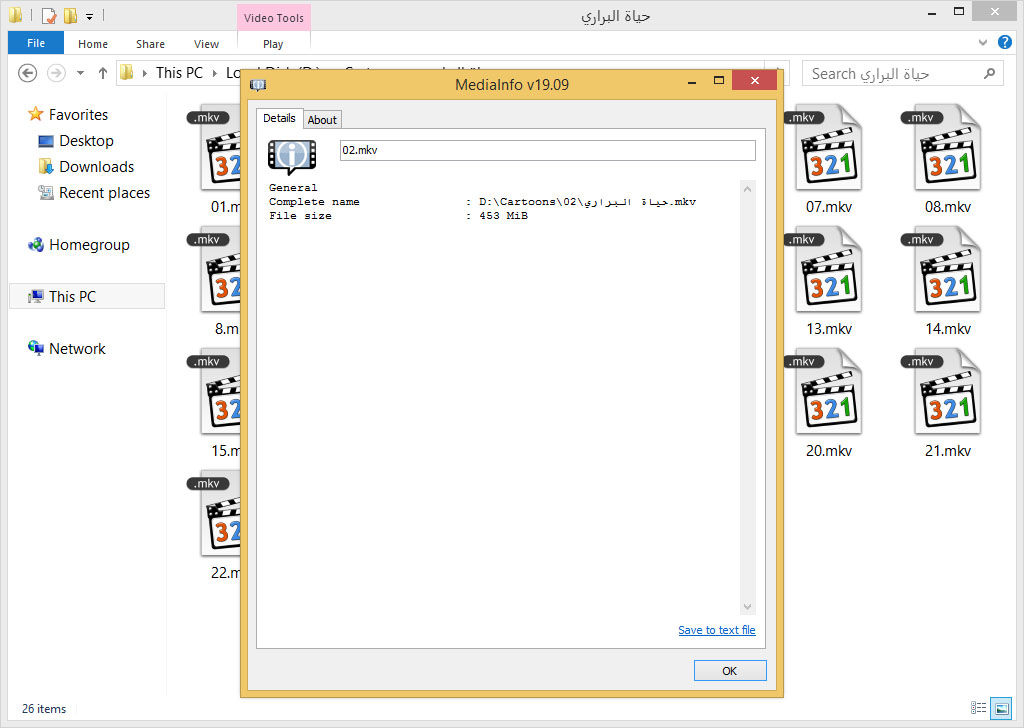Click the File size 453 MiB text

(x=398, y=216)
